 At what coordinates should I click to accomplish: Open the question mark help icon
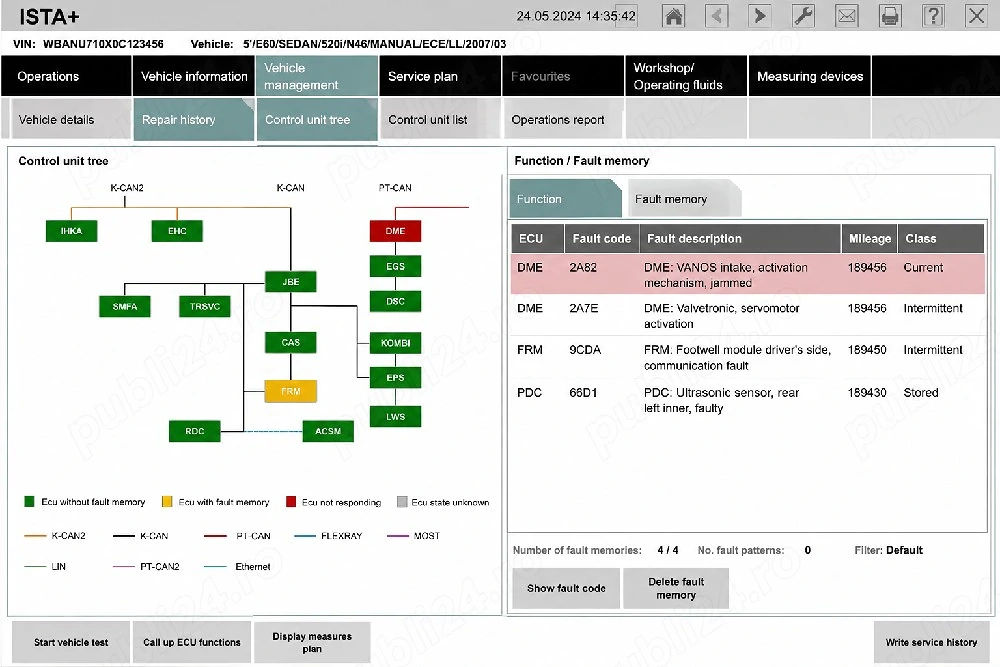click(x=933, y=15)
